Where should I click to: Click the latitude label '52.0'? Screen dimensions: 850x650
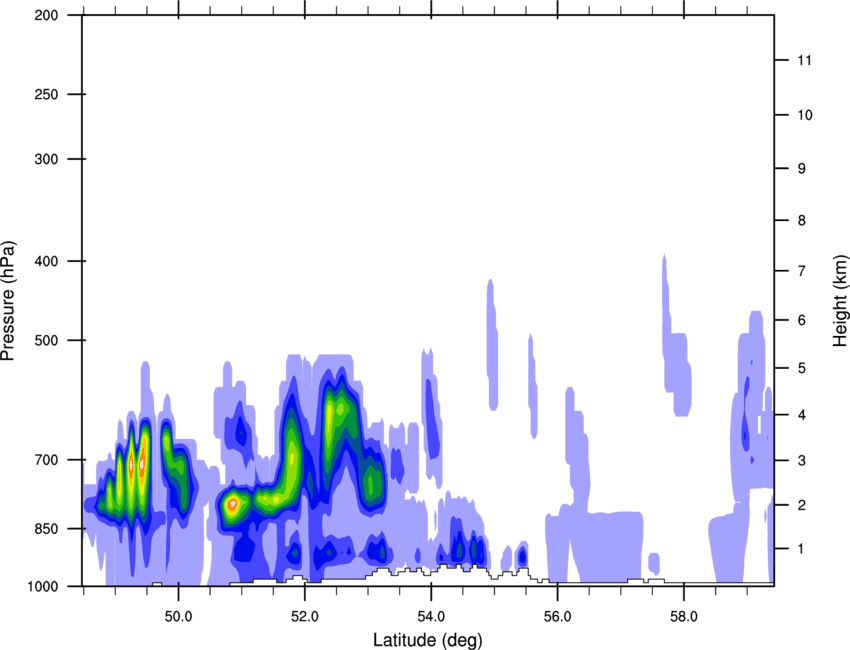point(305,616)
